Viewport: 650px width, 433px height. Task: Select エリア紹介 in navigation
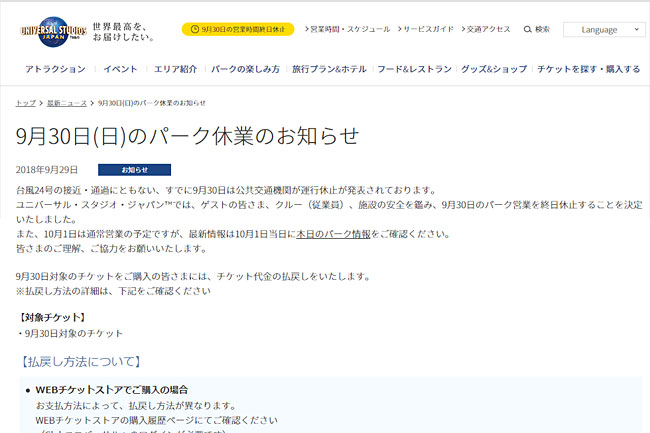(176, 69)
